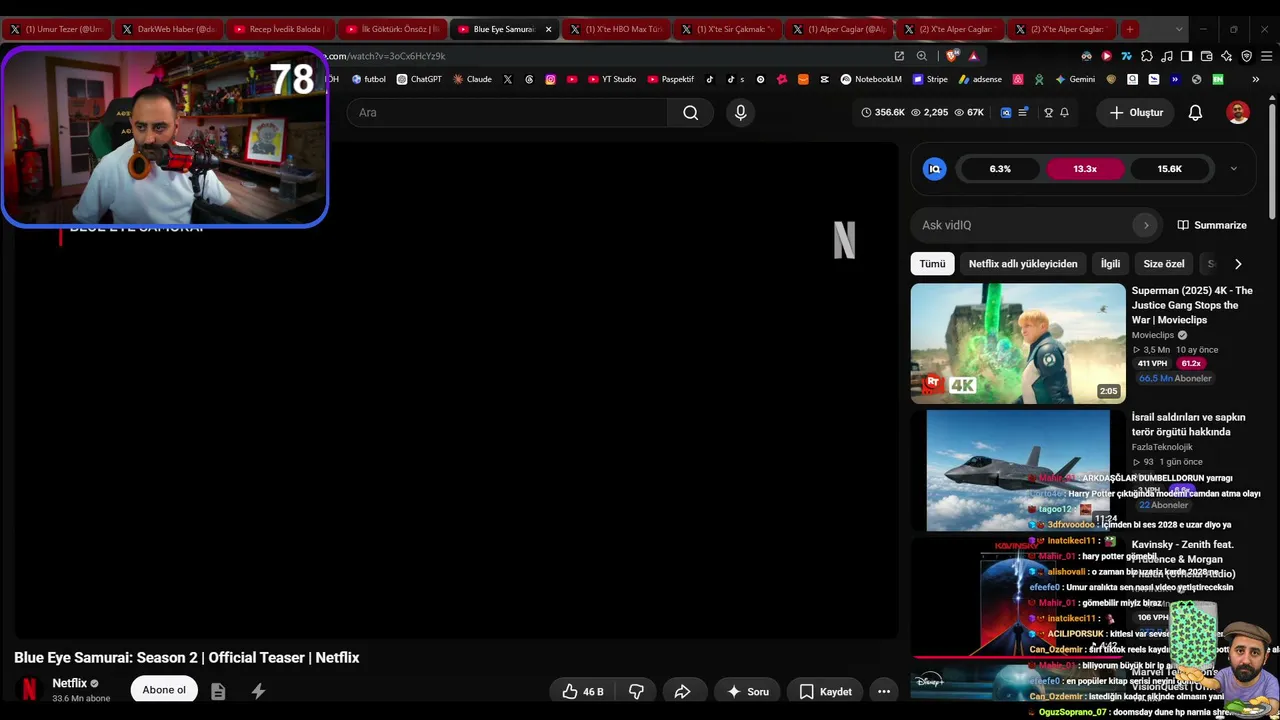Click the lightning bolt icon beside Abone ol
The height and width of the screenshot is (720, 1280).
tap(258, 691)
